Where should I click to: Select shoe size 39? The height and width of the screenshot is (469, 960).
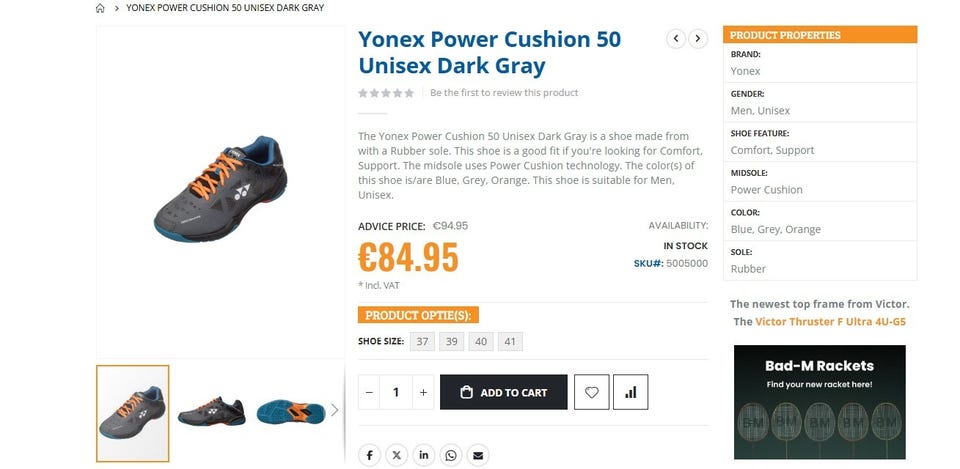pyautogui.click(x=451, y=342)
